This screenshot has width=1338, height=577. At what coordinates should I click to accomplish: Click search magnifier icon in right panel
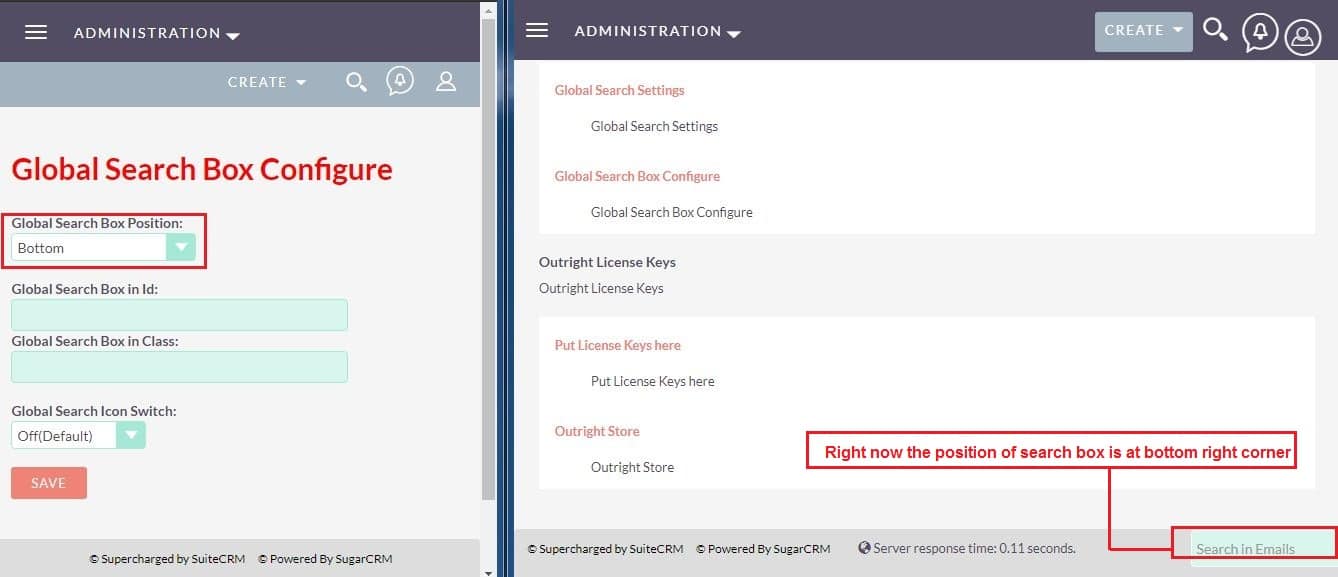(1215, 30)
